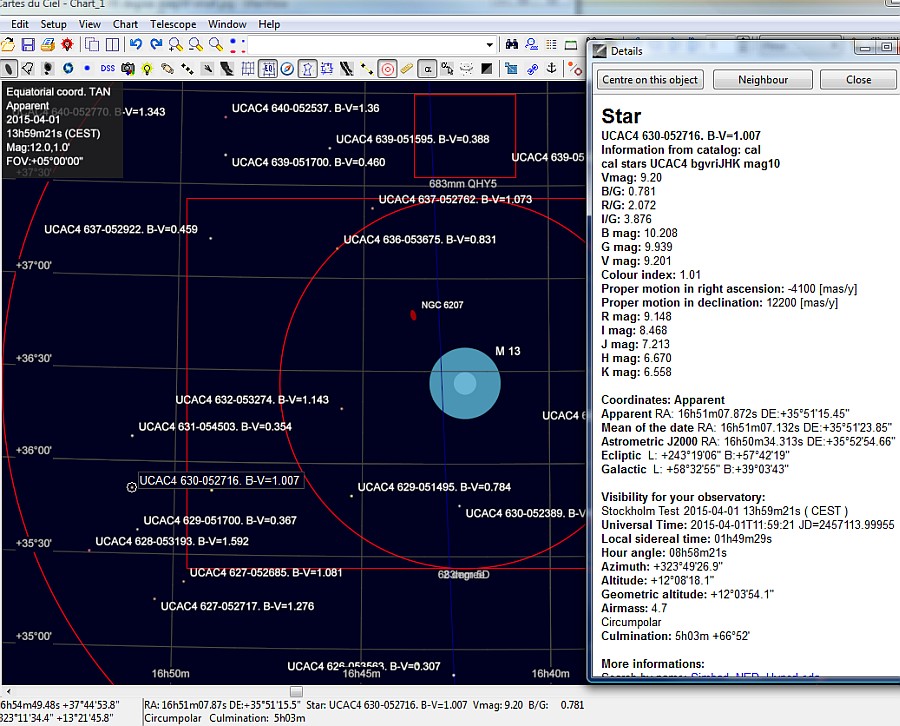Open the Help menu
Viewport: 900px width, 726px height.
click(x=269, y=24)
